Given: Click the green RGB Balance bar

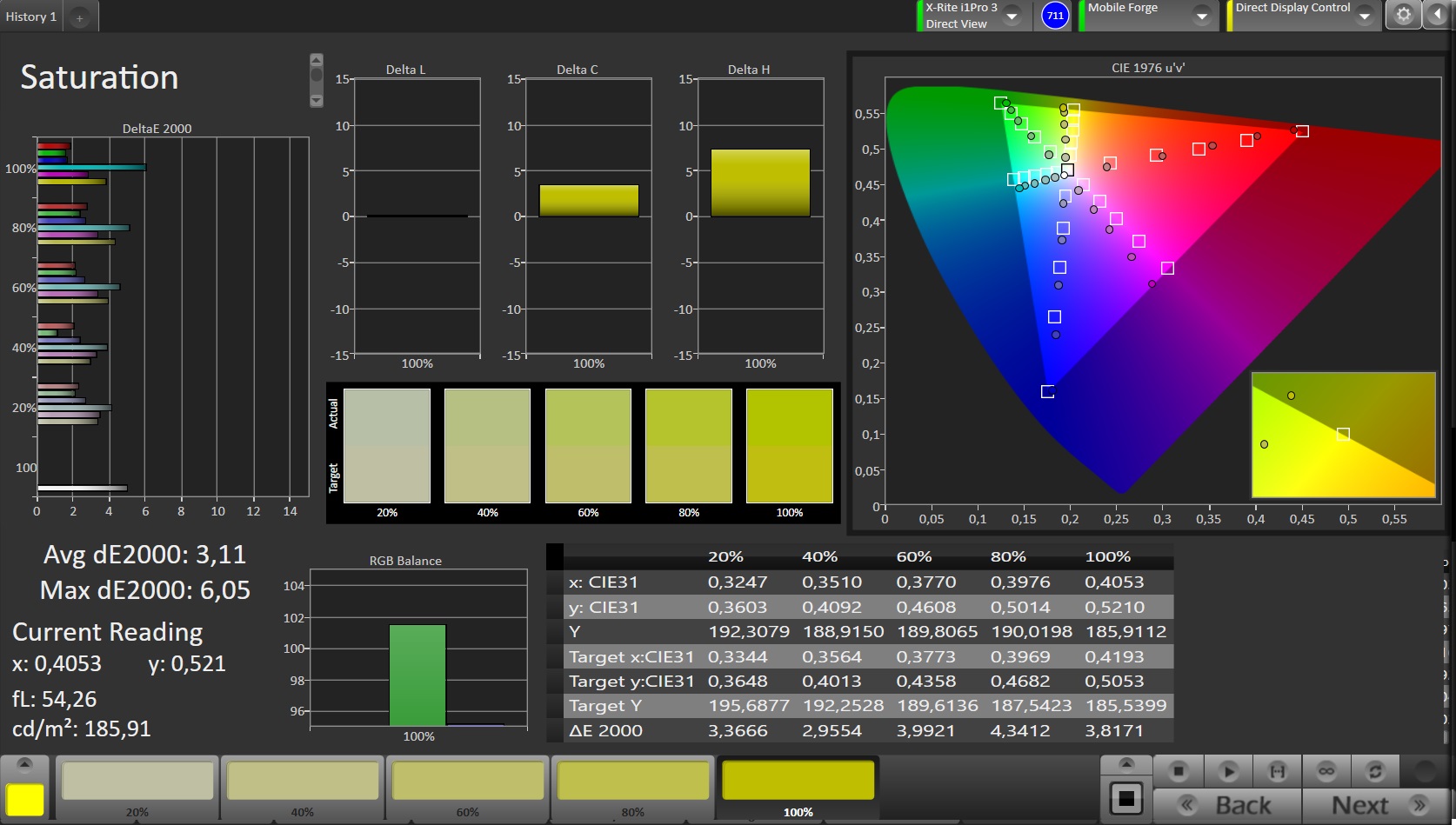Looking at the screenshot, I should (x=417, y=675).
